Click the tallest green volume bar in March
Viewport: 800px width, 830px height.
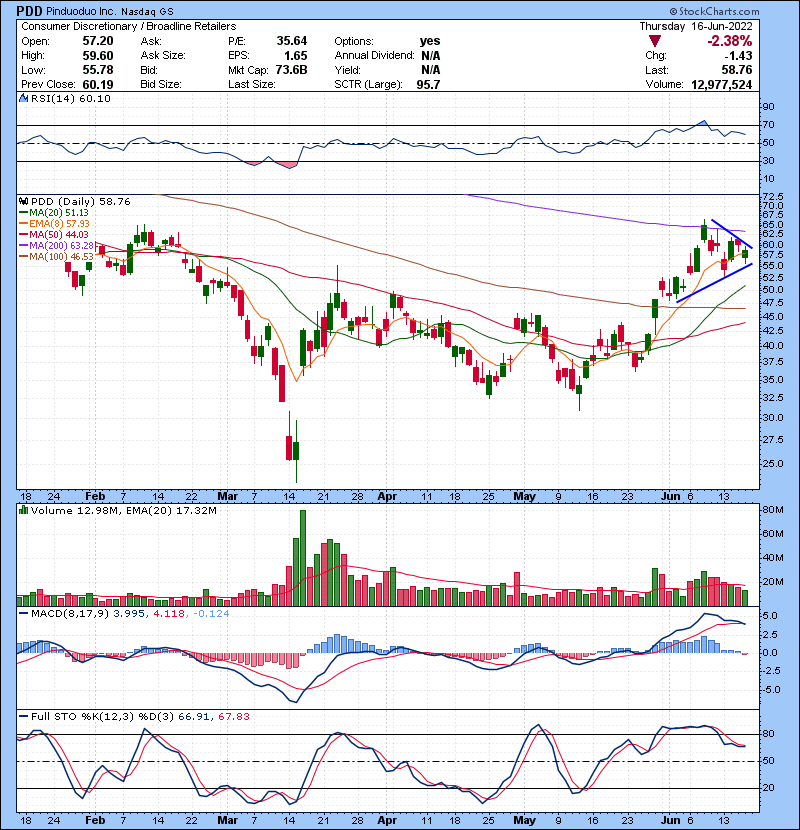click(303, 558)
